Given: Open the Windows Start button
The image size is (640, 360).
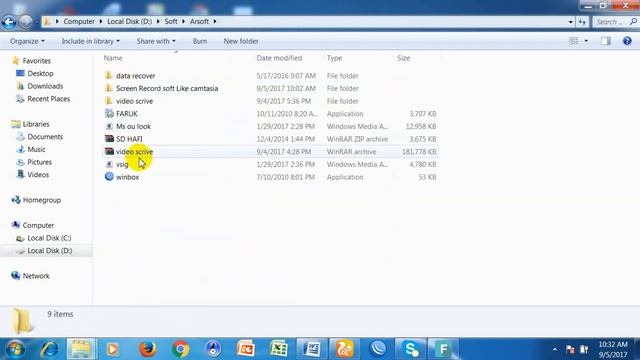Looking at the screenshot, I should point(15,349).
